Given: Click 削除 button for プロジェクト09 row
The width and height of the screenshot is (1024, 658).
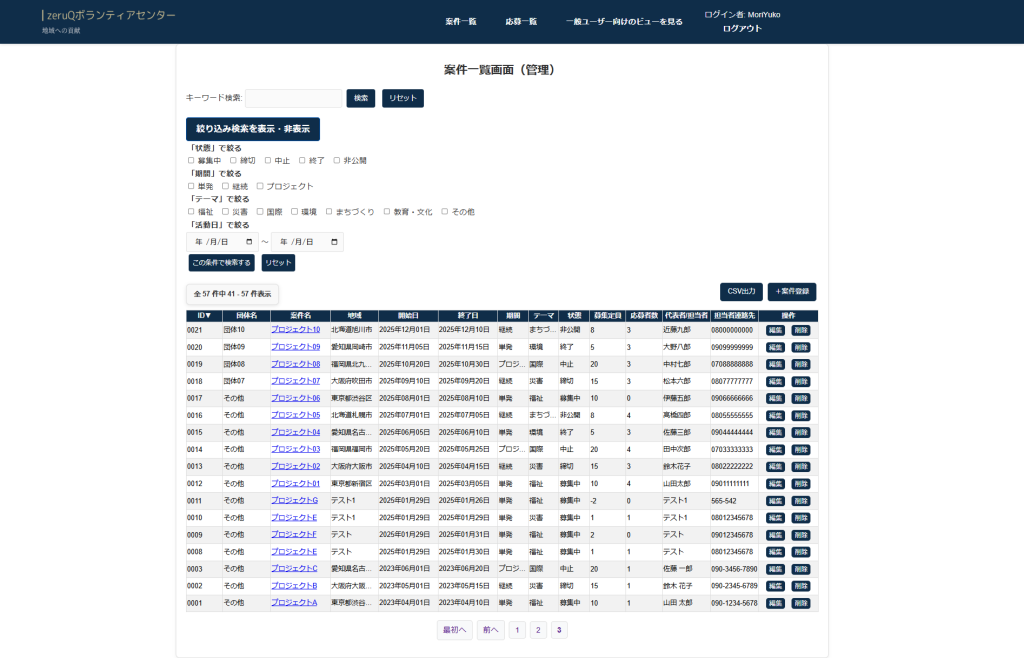Looking at the screenshot, I should [800, 347].
